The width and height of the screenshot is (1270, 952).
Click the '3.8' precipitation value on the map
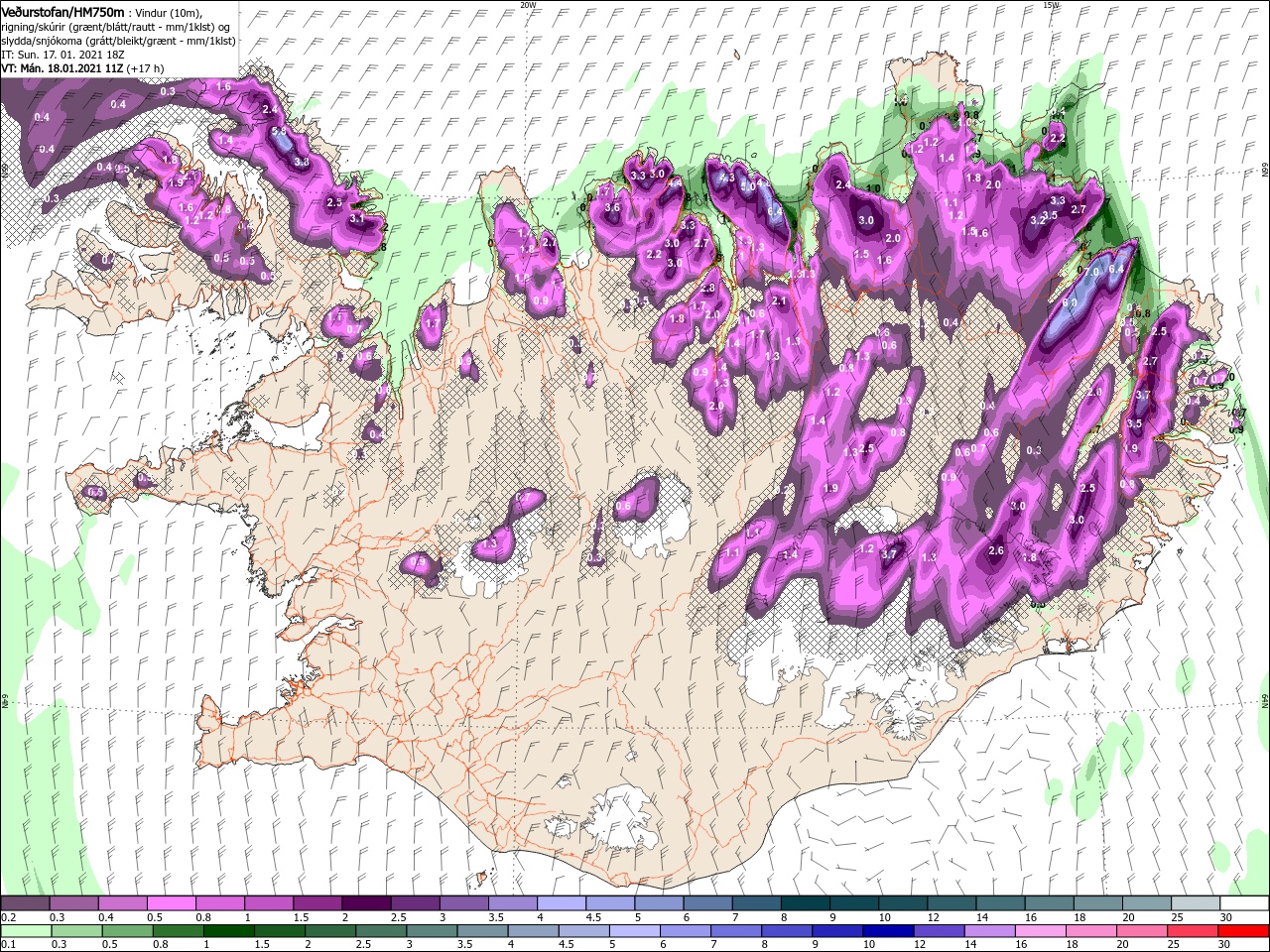[302, 161]
